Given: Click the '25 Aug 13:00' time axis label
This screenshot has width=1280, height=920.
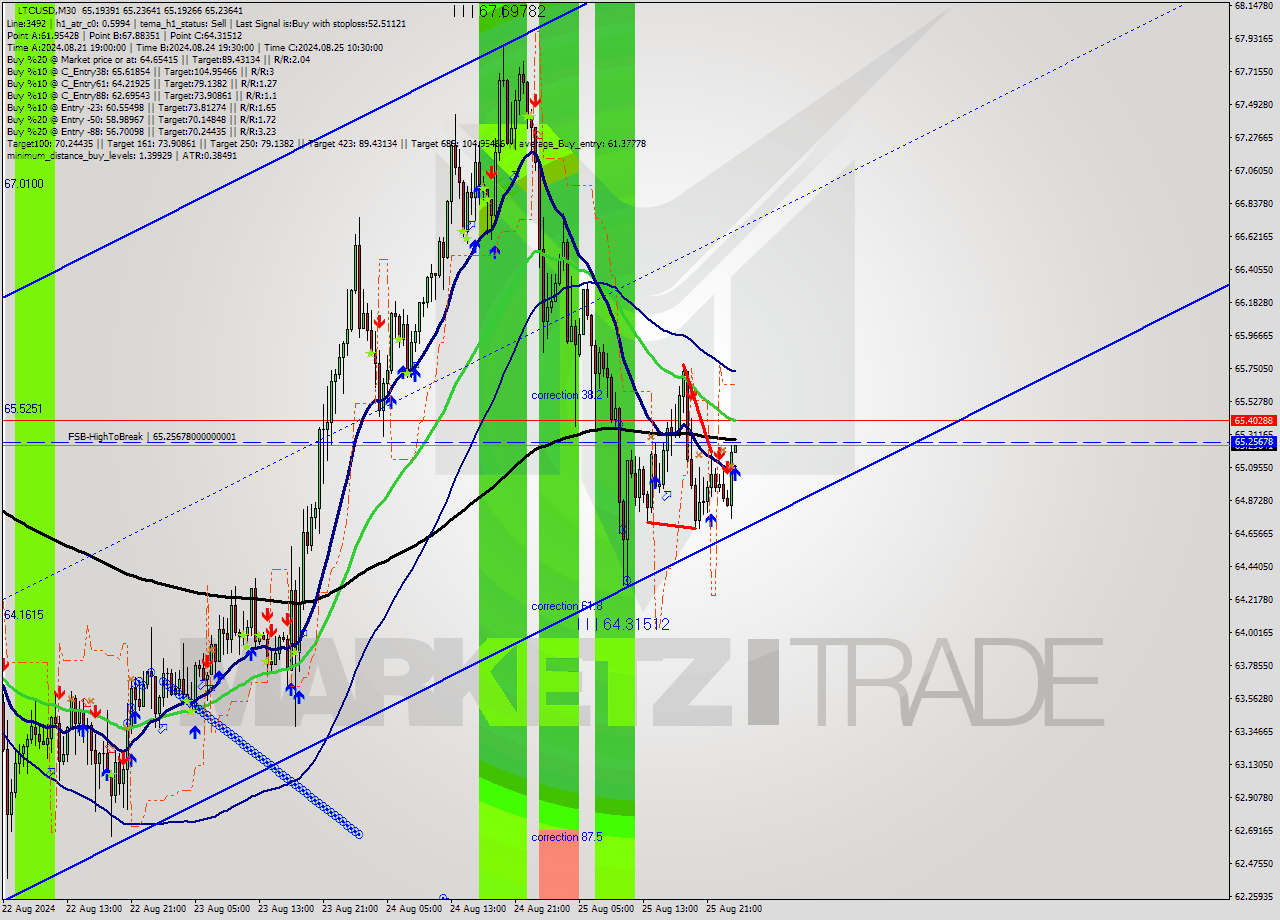Looking at the screenshot, I should point(669,909).
